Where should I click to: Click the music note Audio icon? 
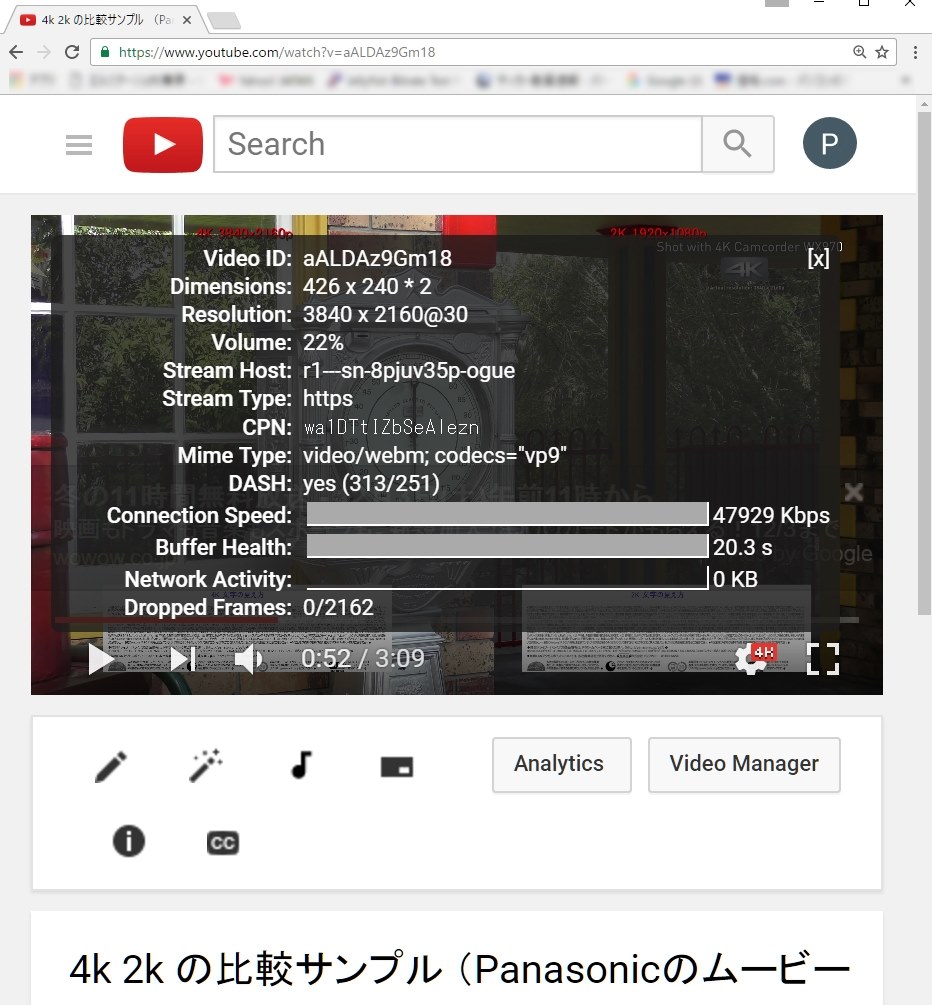pyautogui.click(x=299, y=764)
